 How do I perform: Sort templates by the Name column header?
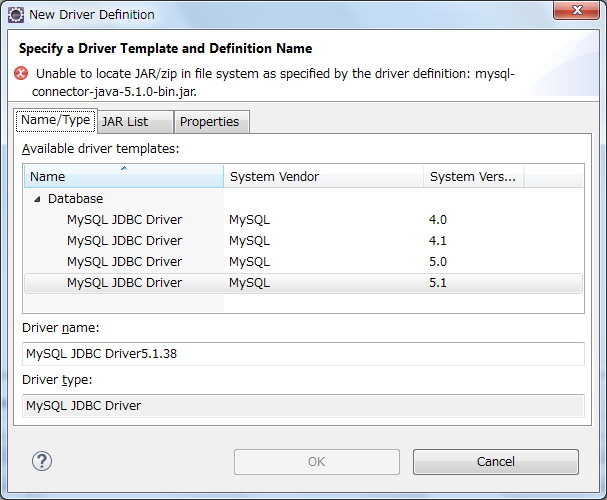pos(124,176)
